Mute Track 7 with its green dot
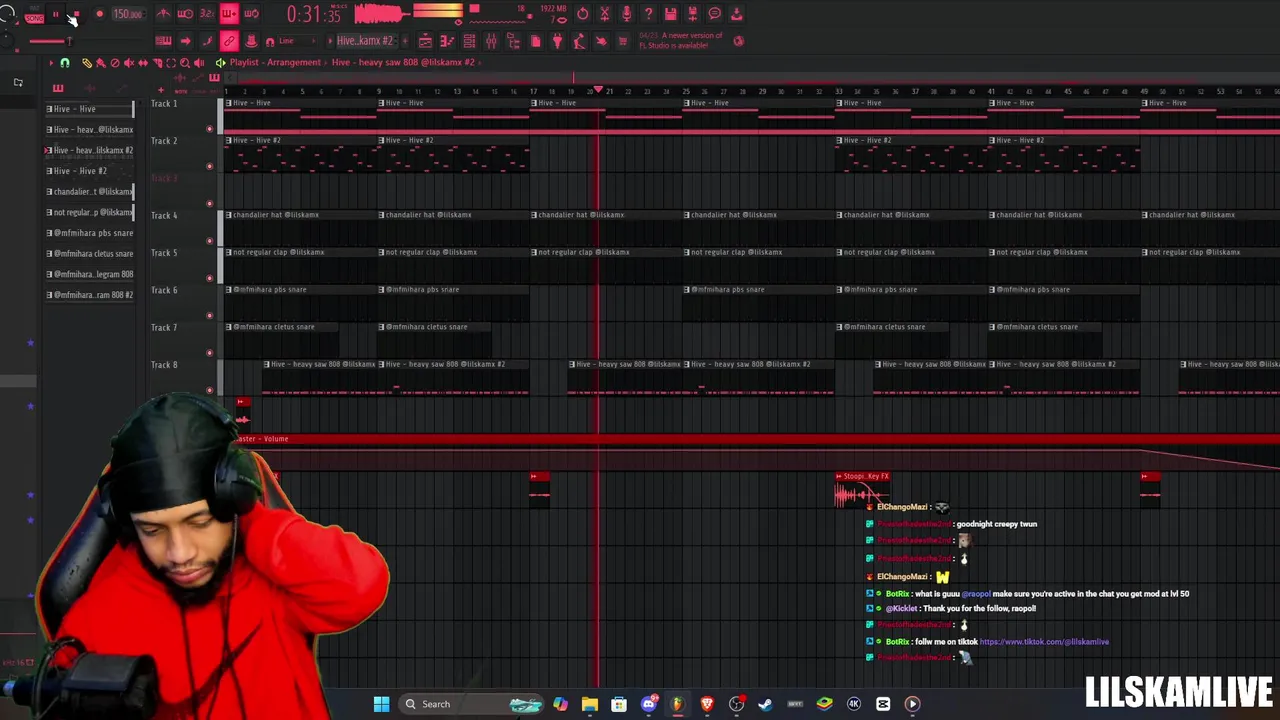 [x=209, y=352]
